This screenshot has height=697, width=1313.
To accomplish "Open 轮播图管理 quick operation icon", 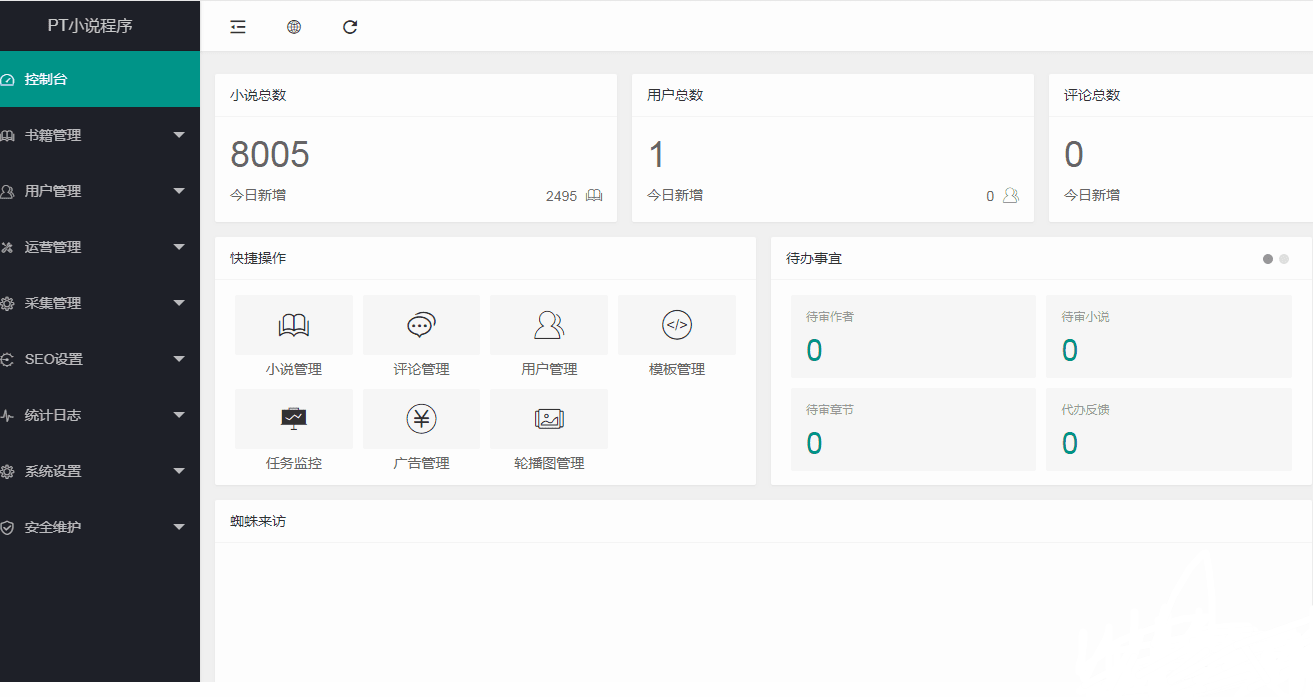I will click(x=548, y=419).
